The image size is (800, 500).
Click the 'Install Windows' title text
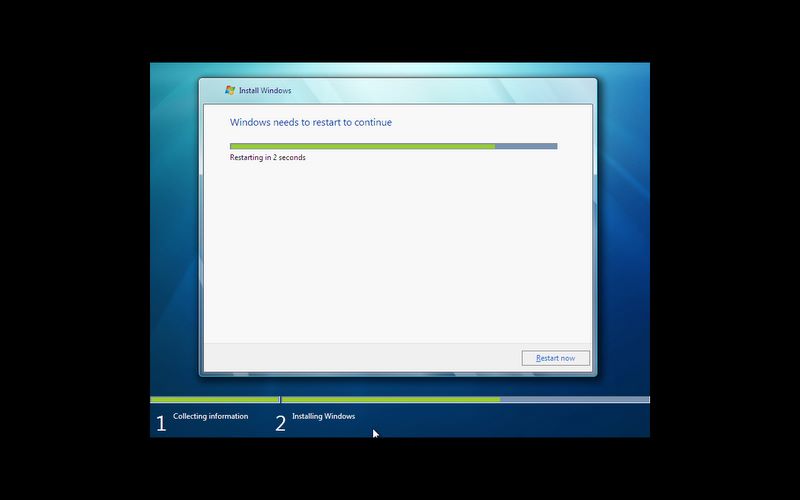click(x=265, y=90)
